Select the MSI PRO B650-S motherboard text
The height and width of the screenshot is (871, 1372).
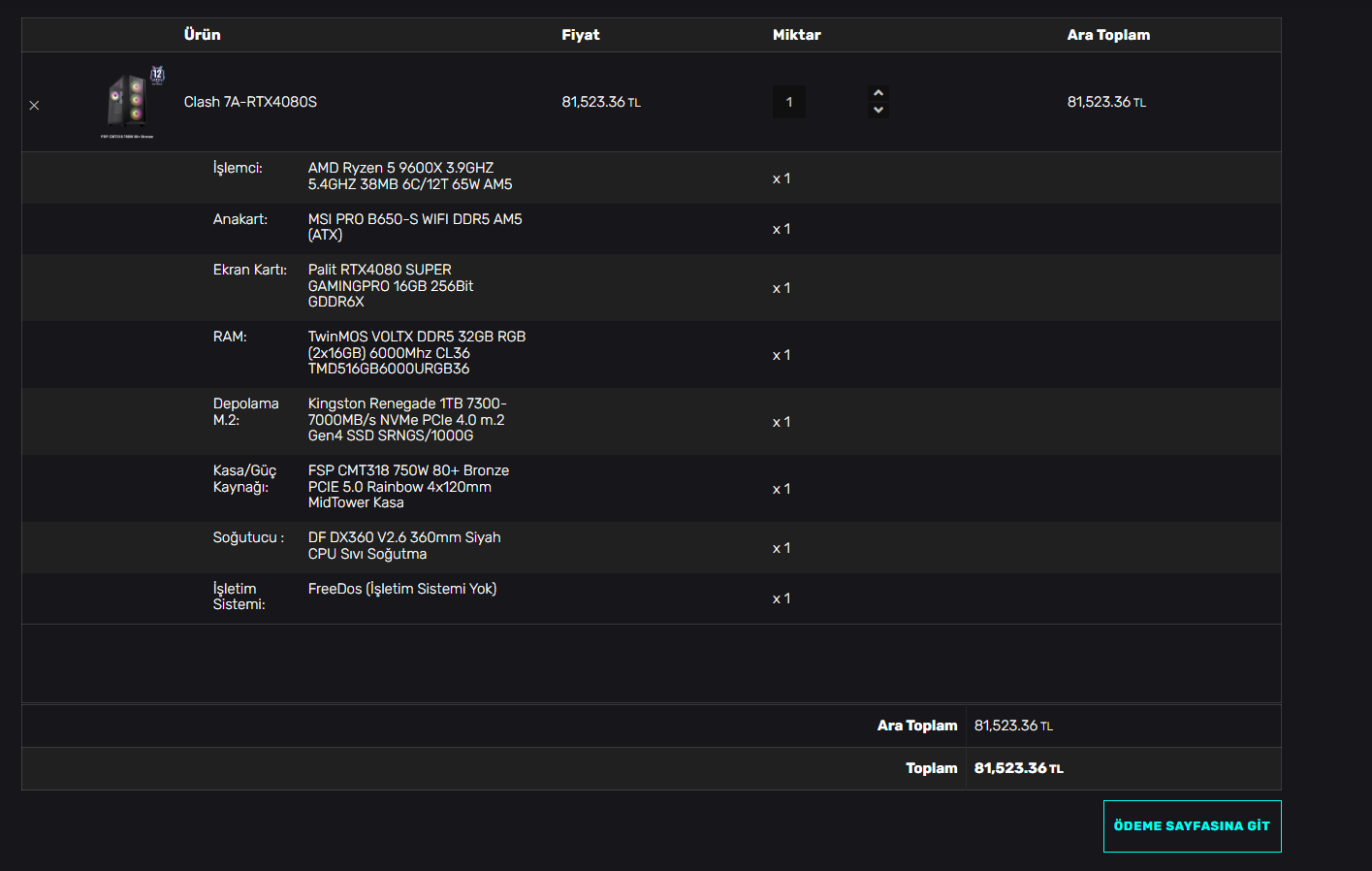point(415,227)
